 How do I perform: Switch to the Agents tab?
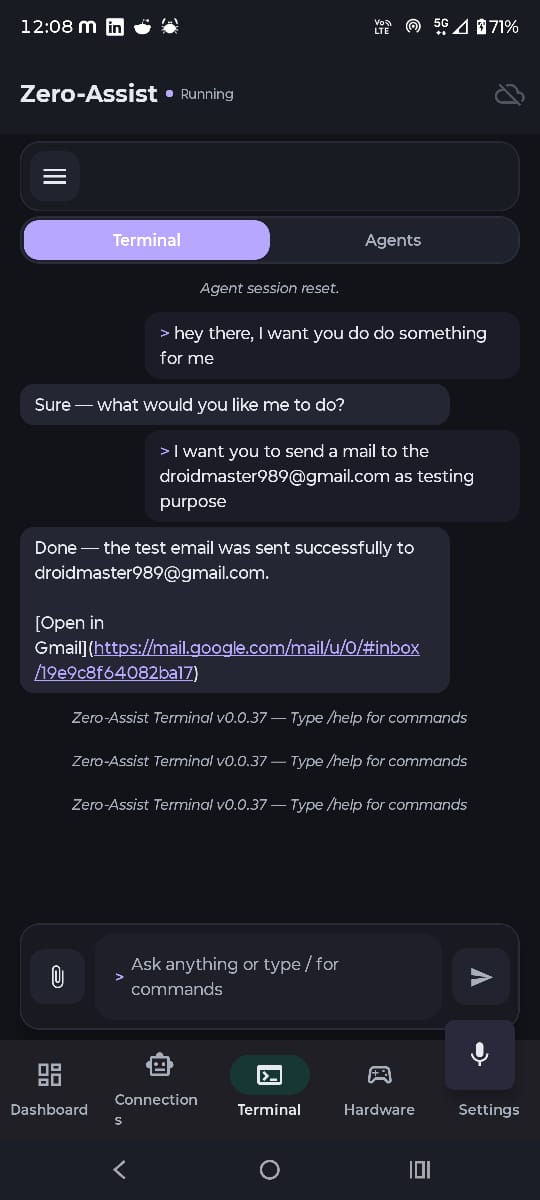(x=393, y=240)
